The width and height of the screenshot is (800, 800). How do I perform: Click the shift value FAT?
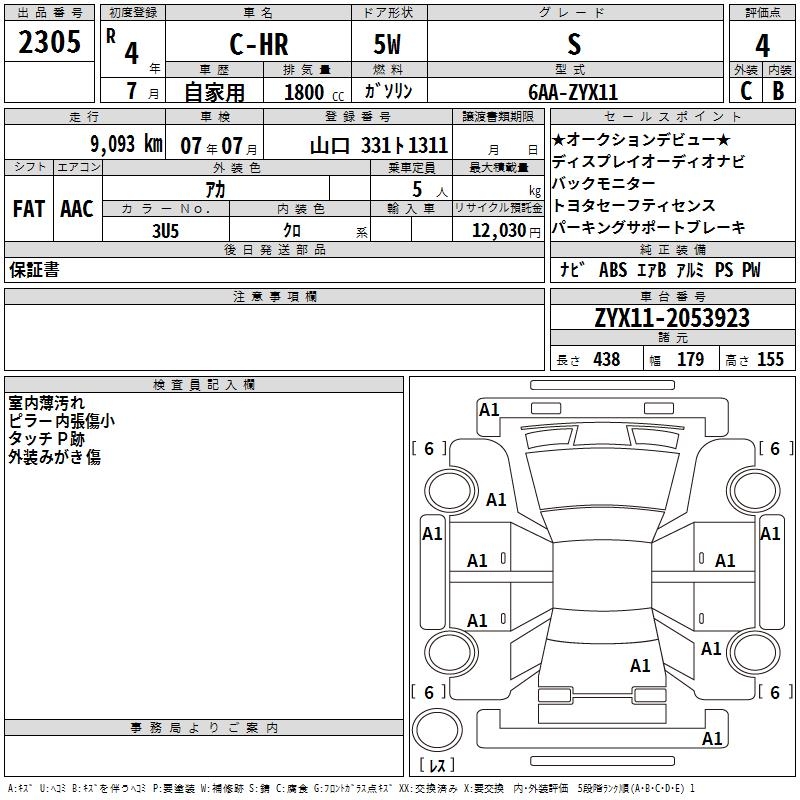click(29, 209)
